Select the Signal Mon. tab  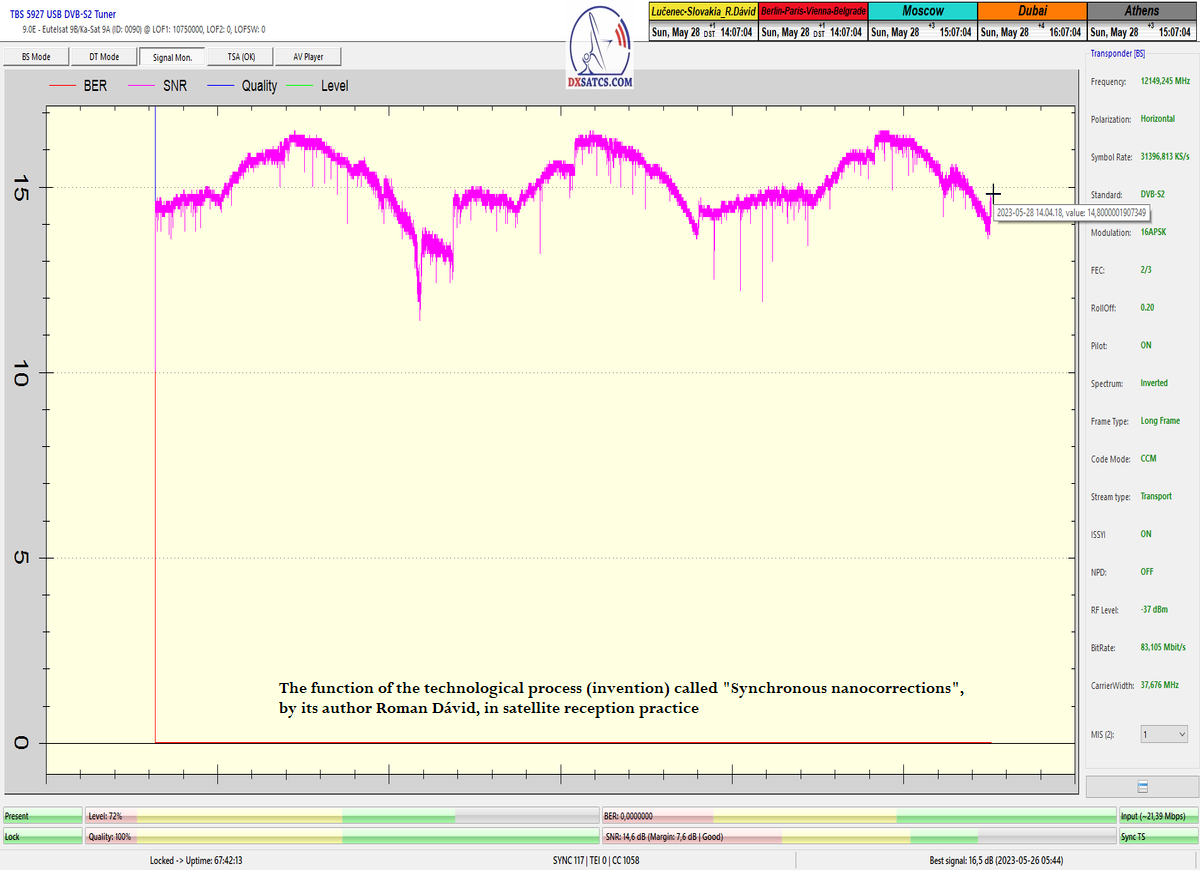(x=172, y=57)
